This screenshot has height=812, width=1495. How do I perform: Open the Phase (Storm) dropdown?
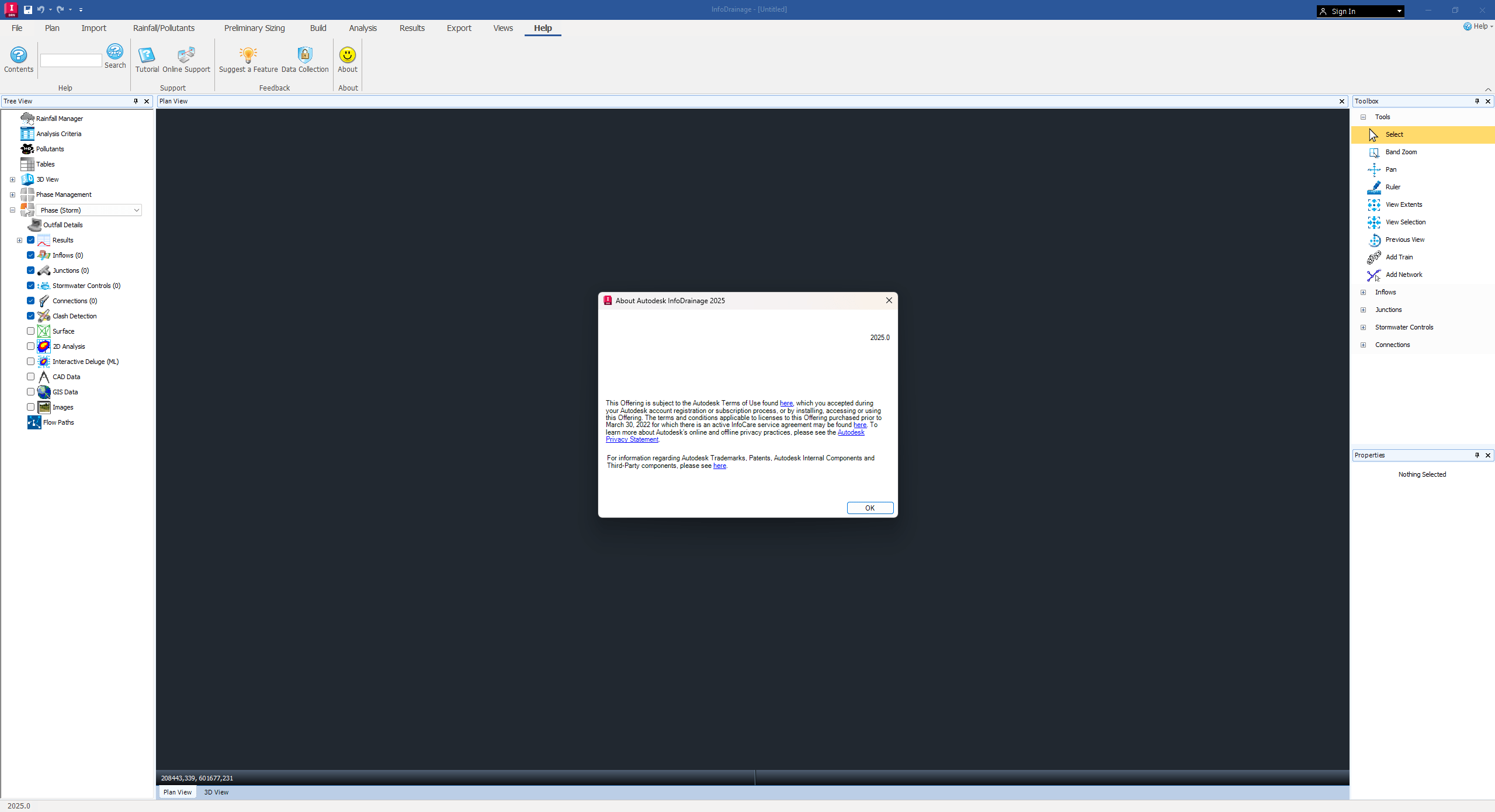[89, 210]
